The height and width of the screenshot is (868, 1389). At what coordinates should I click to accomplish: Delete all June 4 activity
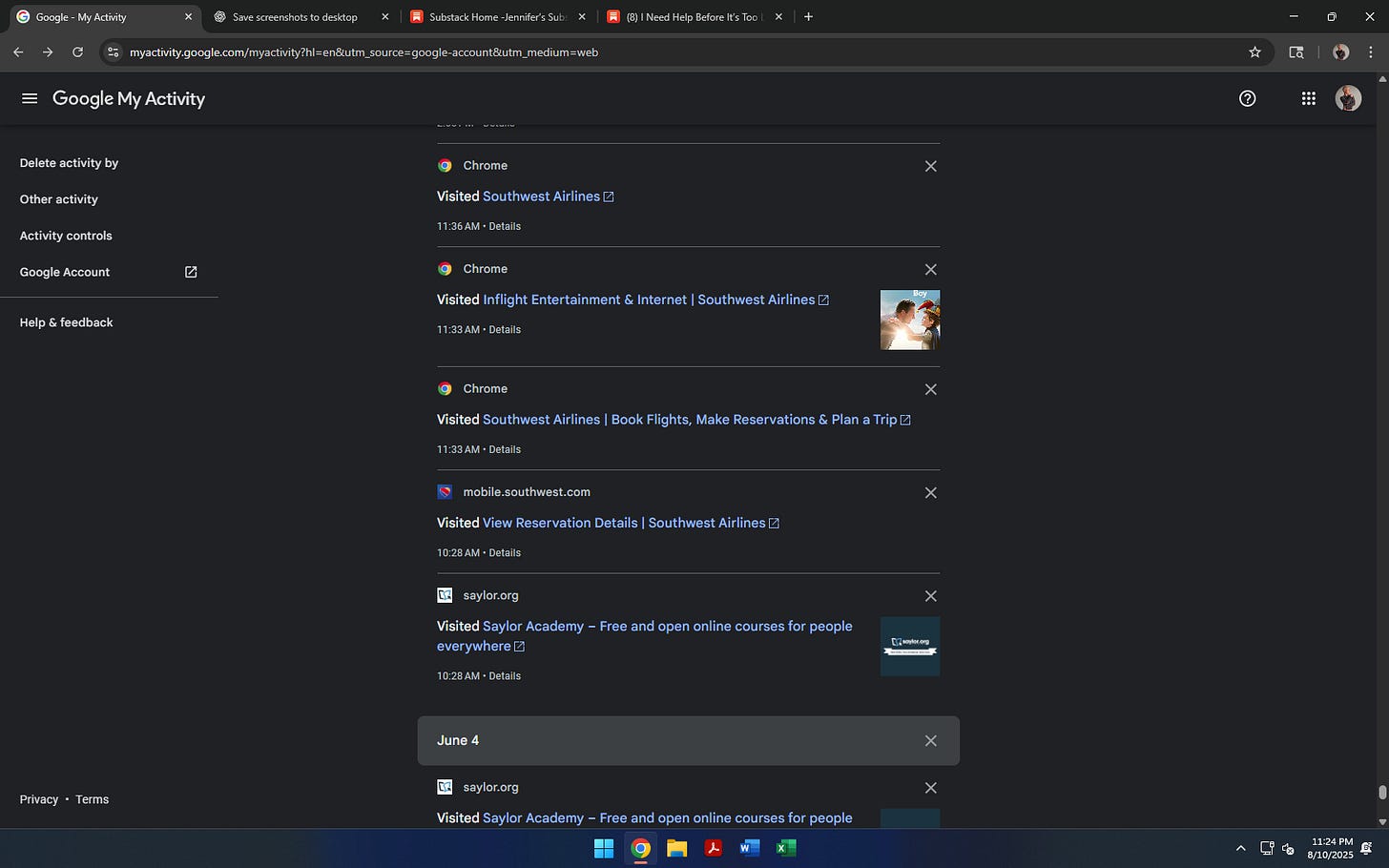(x=930, y=741)
